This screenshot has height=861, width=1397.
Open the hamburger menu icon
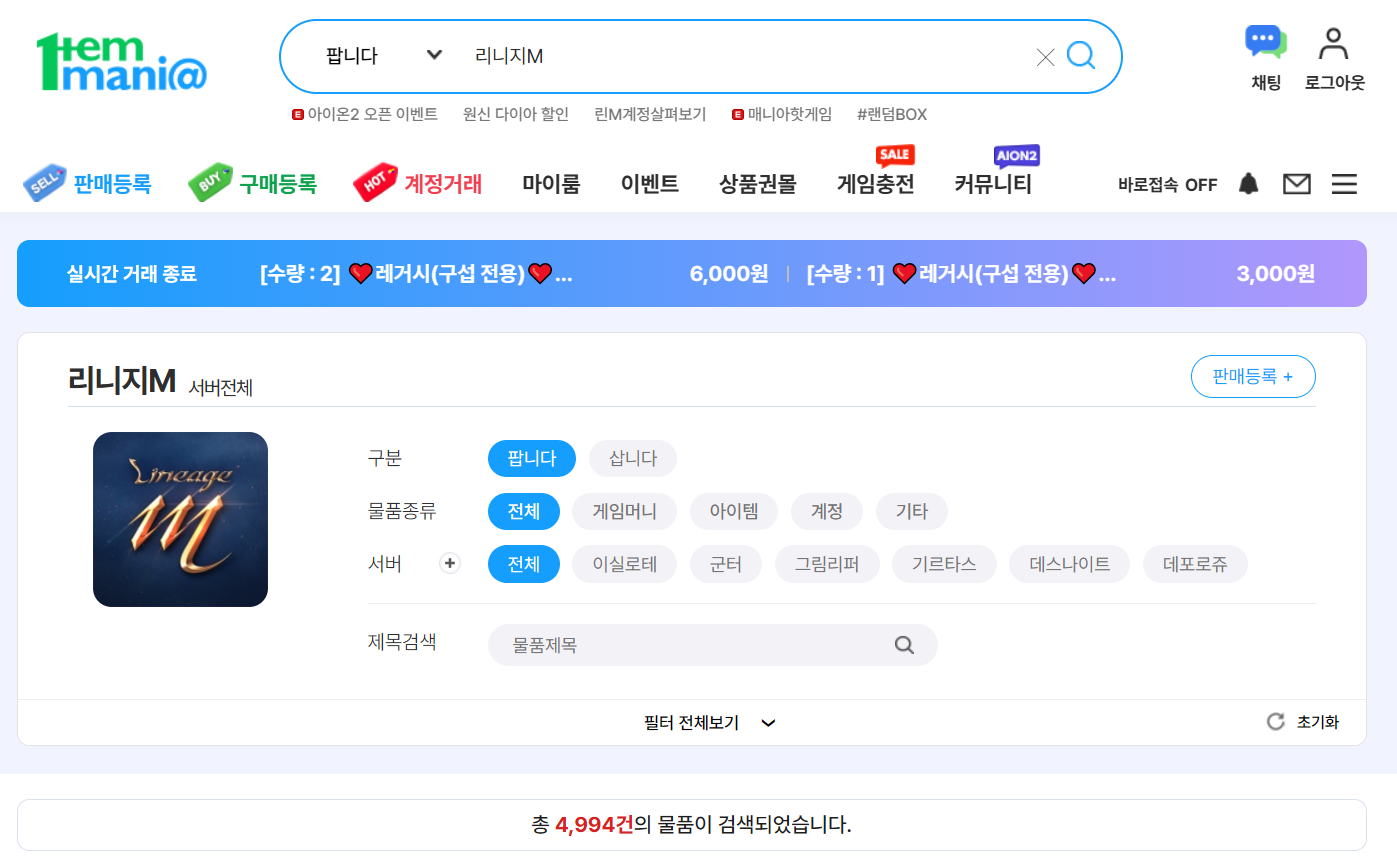tap(1344, 184)
